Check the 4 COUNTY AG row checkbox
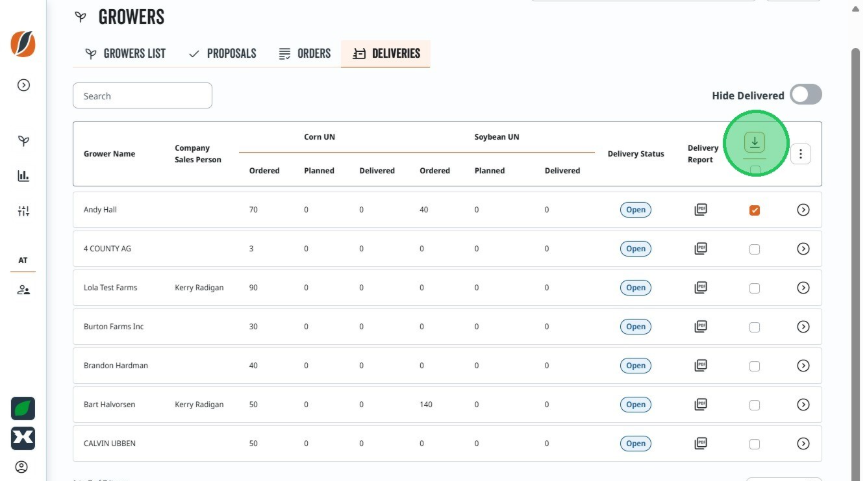This screenshot has width=864, height=481. coord(754,249)
